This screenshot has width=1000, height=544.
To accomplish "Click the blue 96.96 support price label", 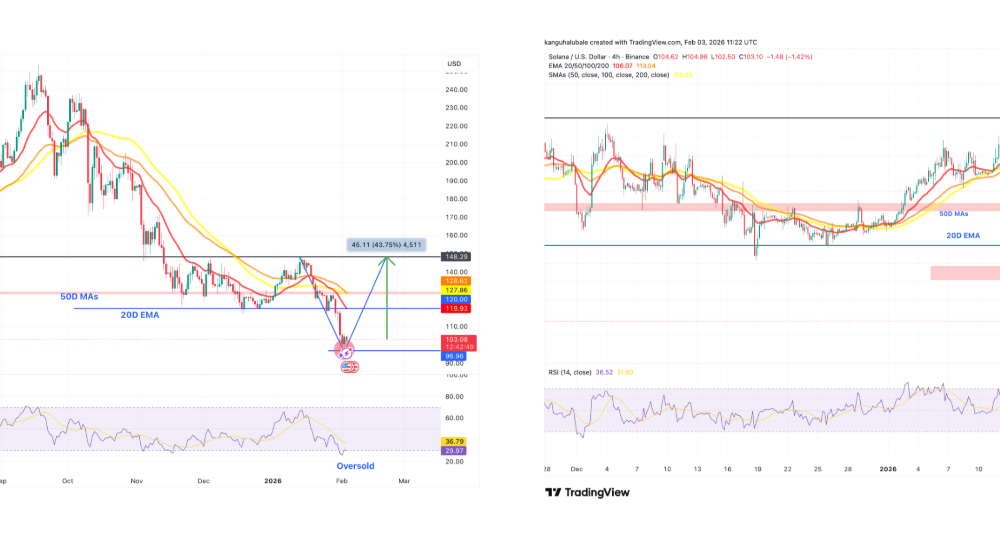I will pyautogui.click(x=456, y=354).
